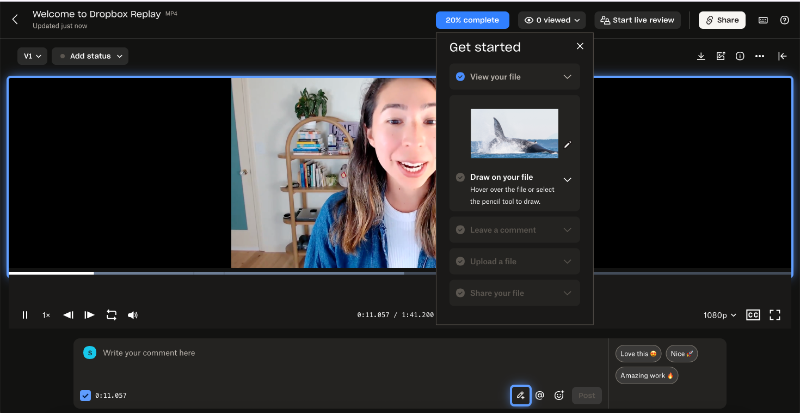800x413 pixels.
Task: Insert the Love this quick reaction
Action: [638, 353]
